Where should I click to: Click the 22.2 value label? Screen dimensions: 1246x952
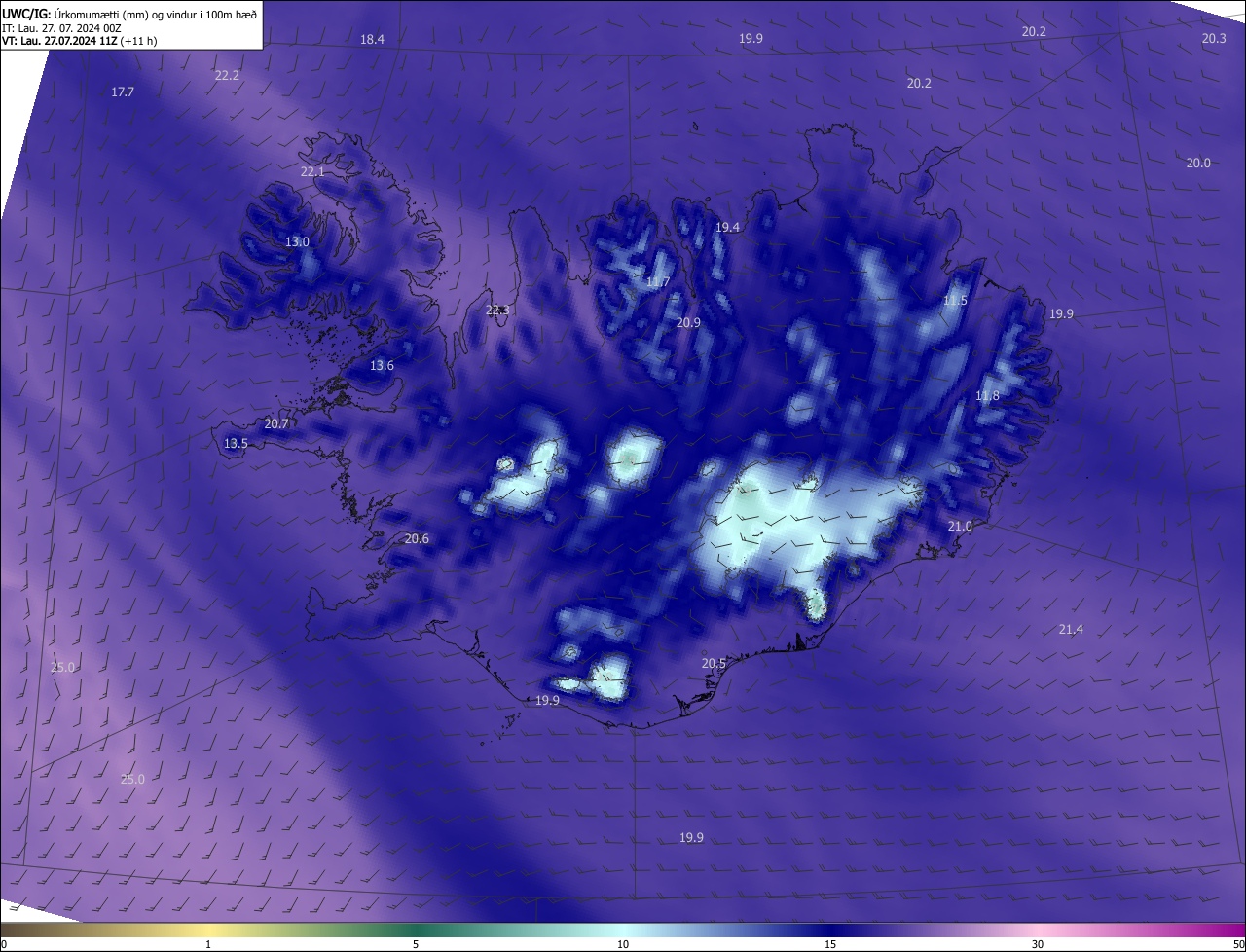227,76
